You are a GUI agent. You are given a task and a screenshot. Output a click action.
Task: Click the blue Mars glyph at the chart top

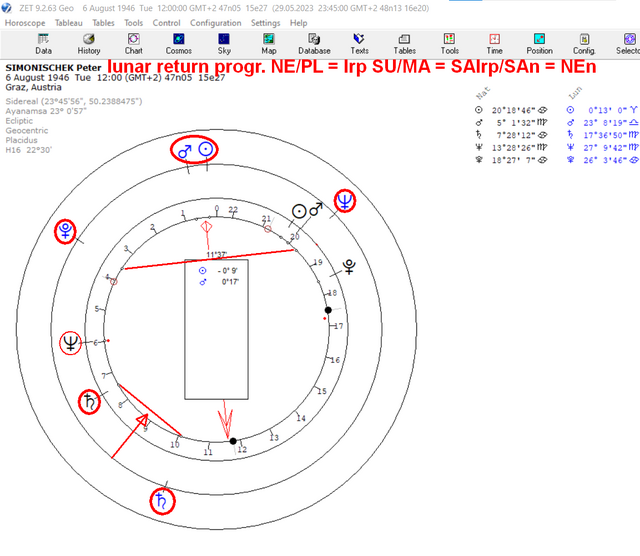(184, 152)
